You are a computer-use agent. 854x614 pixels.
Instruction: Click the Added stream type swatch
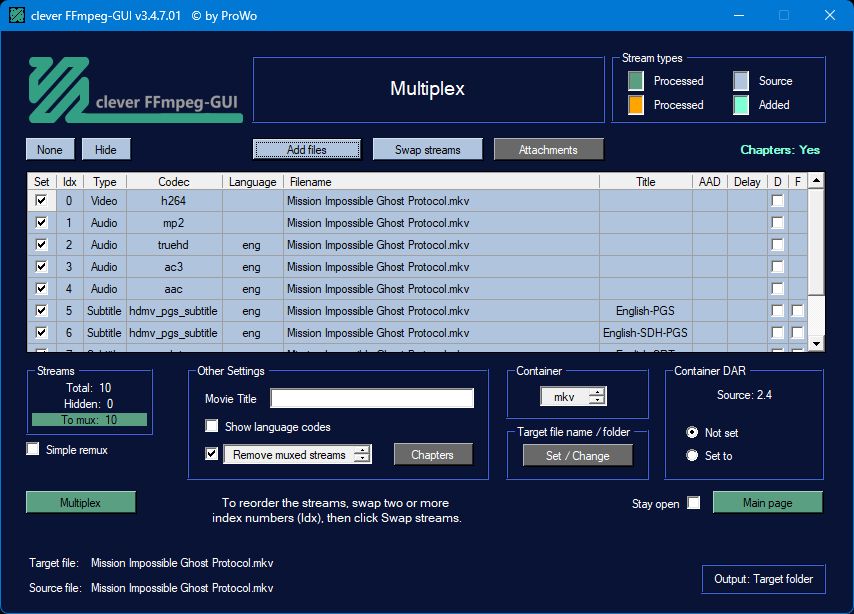point(741,105)
